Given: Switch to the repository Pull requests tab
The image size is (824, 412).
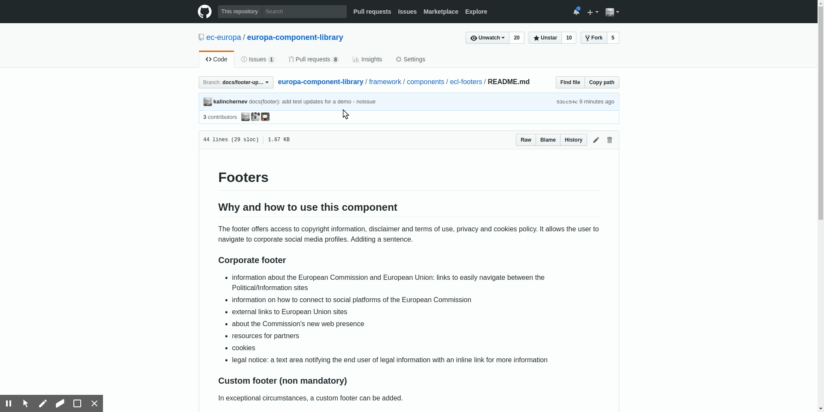Looking at the screenshot, I should (x=314, y=59).
